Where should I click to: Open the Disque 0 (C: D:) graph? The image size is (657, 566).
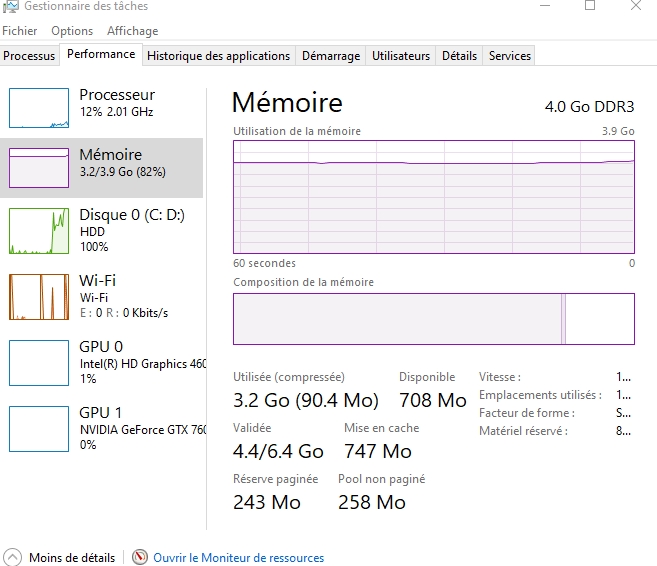pos(39,231)
